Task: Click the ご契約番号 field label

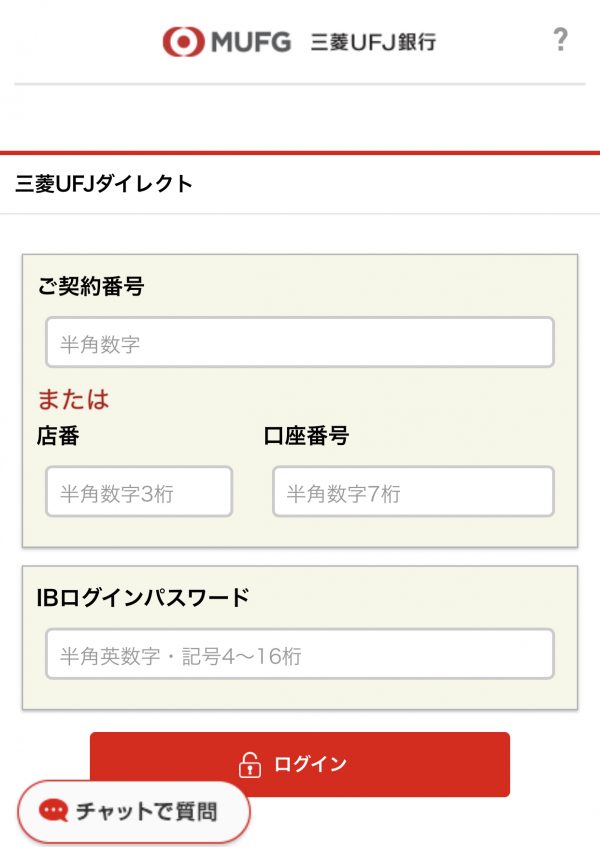Action: coord(91,286)
